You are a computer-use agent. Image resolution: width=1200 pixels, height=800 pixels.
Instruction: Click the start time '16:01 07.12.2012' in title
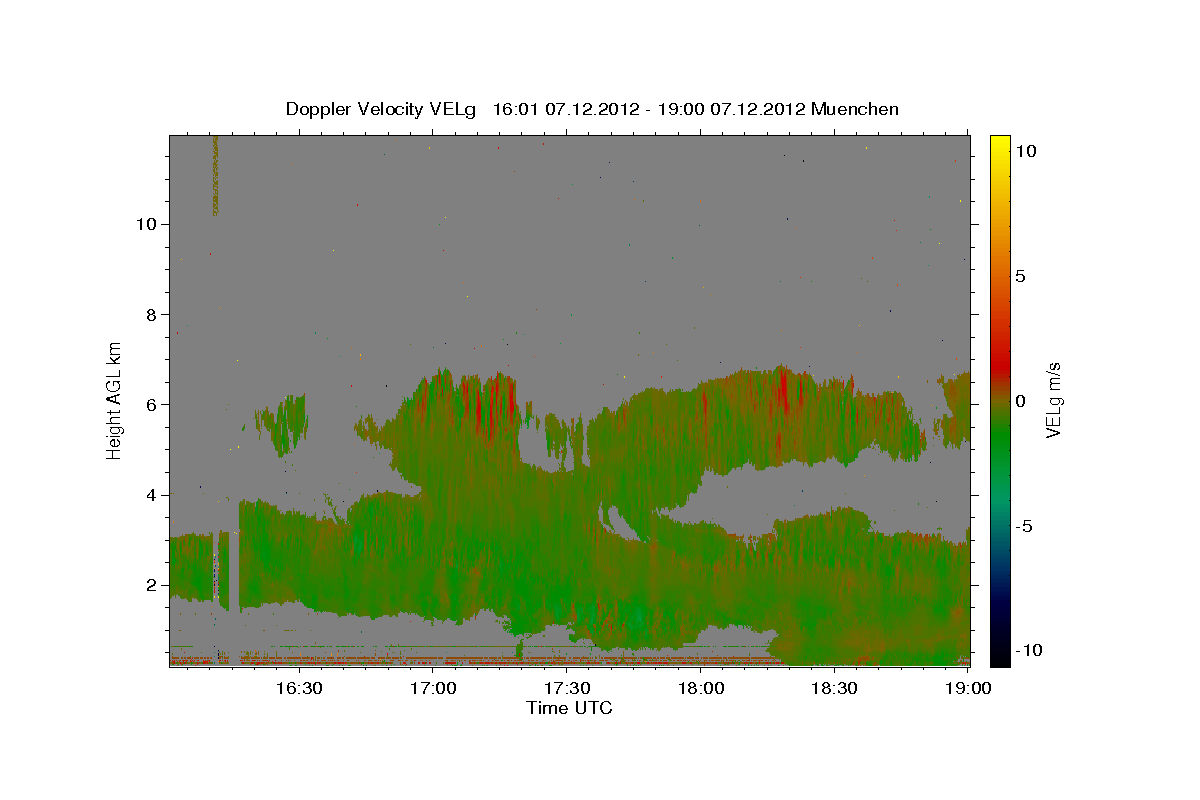click(564, 109)
